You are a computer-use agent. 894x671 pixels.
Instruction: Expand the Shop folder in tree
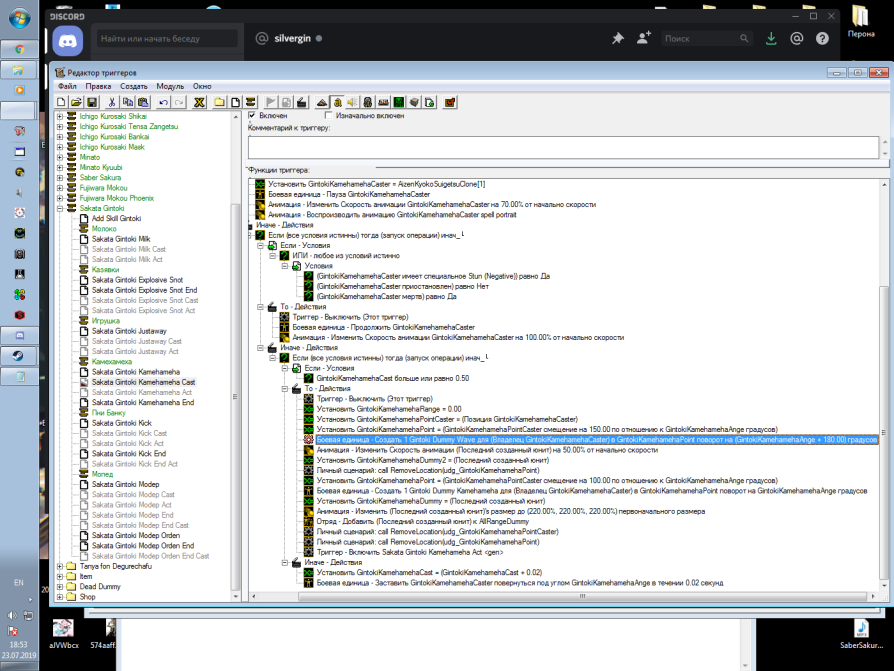(x=60, y=597)
